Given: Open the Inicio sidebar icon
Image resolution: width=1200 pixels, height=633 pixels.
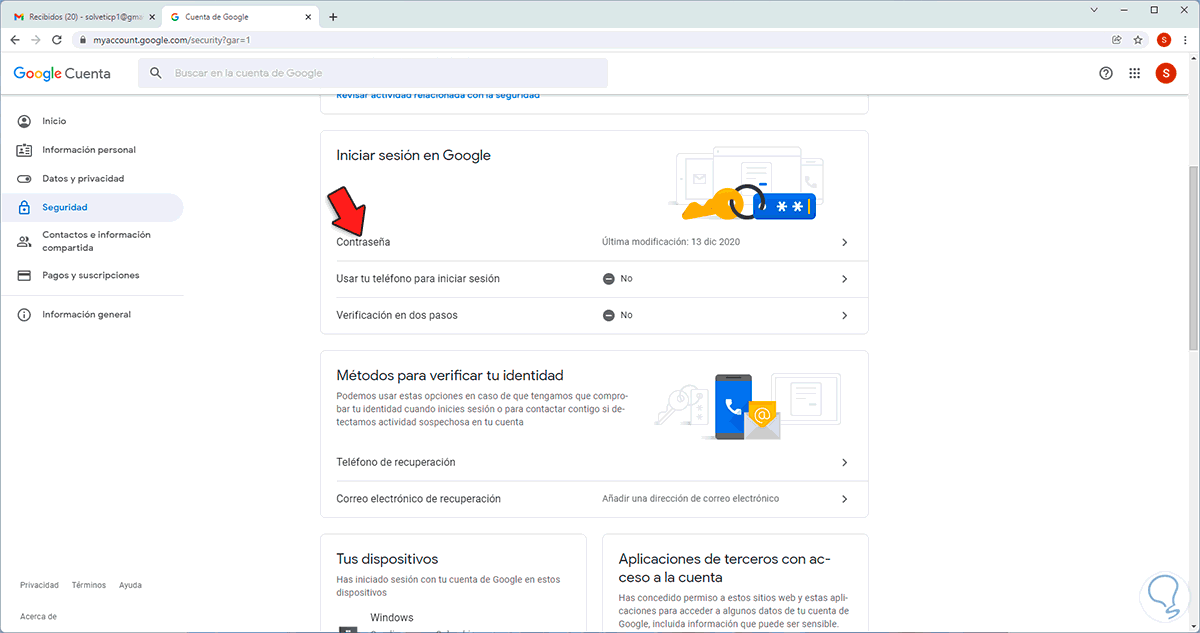Looking at the screenshot, I should pyautogui.click(x=24, y=121).
